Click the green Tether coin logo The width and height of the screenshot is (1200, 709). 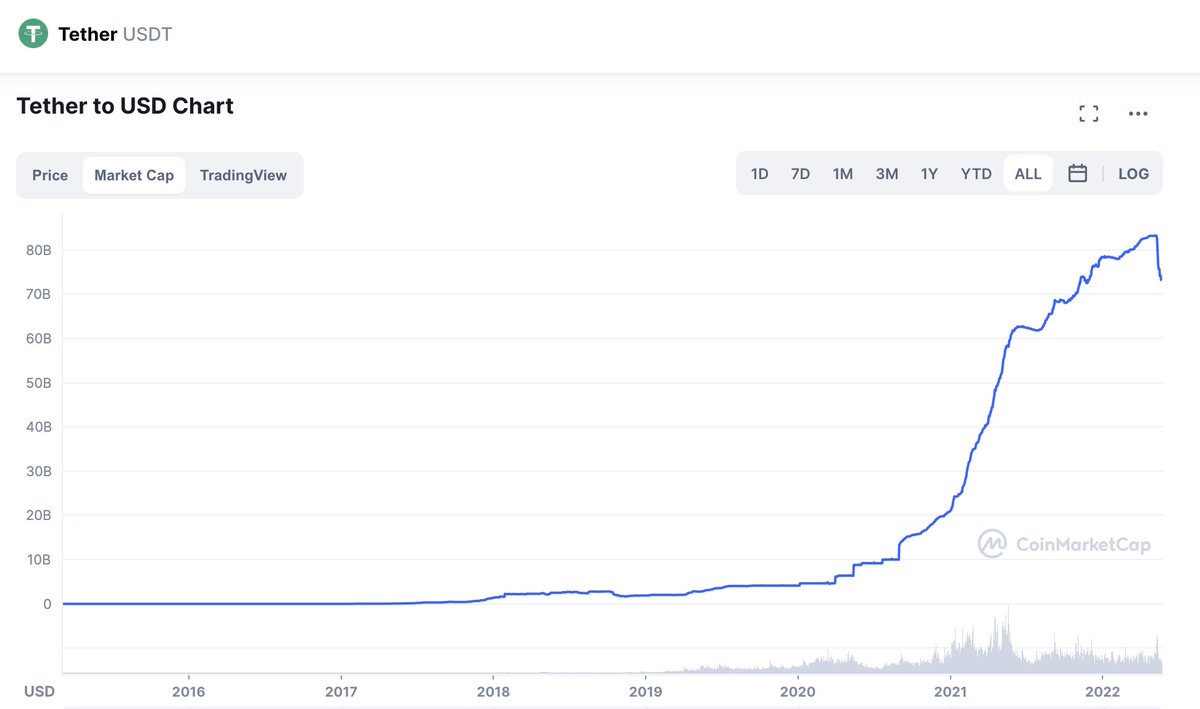coord(34,34)
